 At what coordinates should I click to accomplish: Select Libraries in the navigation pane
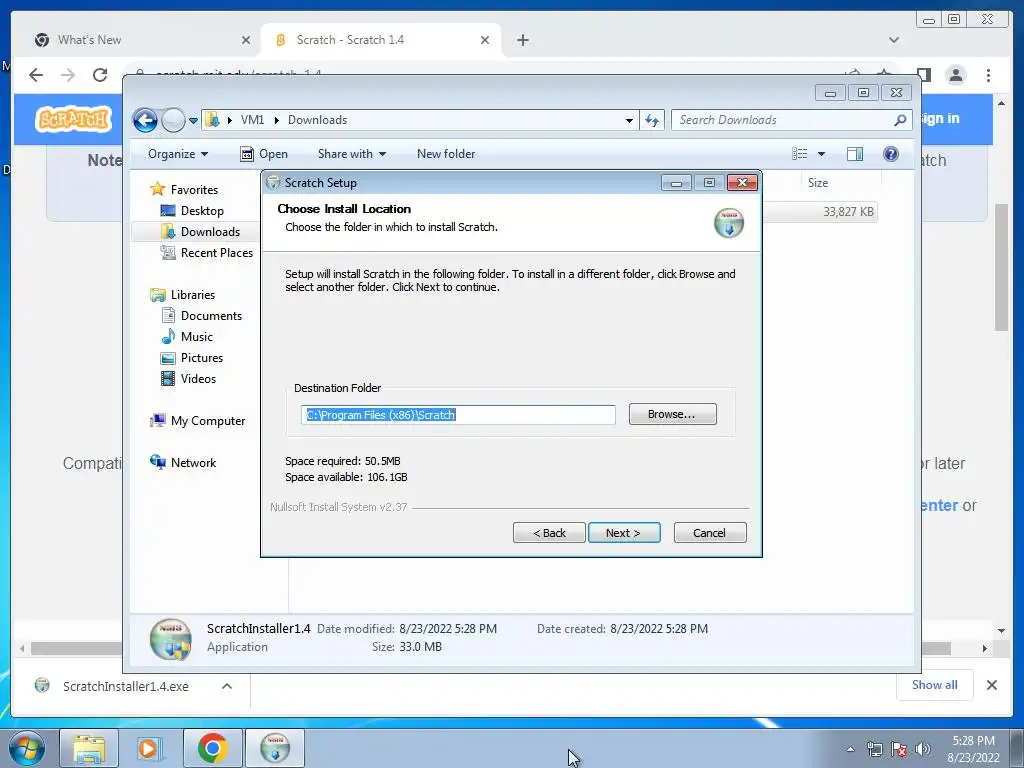[x=193, y=295]
